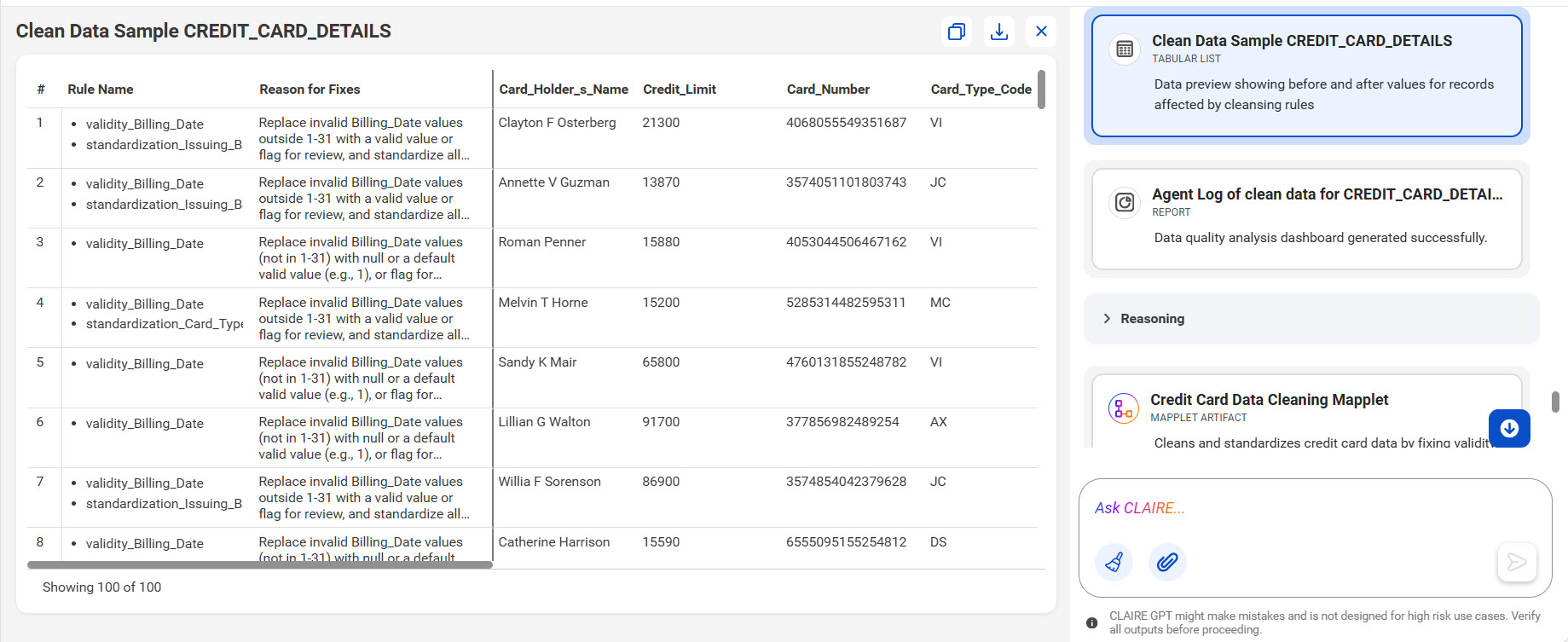Viewport: 1568px width, 642px height.
Task: Send the message to CLAIRE
Action: click(x=1517, y=562)
